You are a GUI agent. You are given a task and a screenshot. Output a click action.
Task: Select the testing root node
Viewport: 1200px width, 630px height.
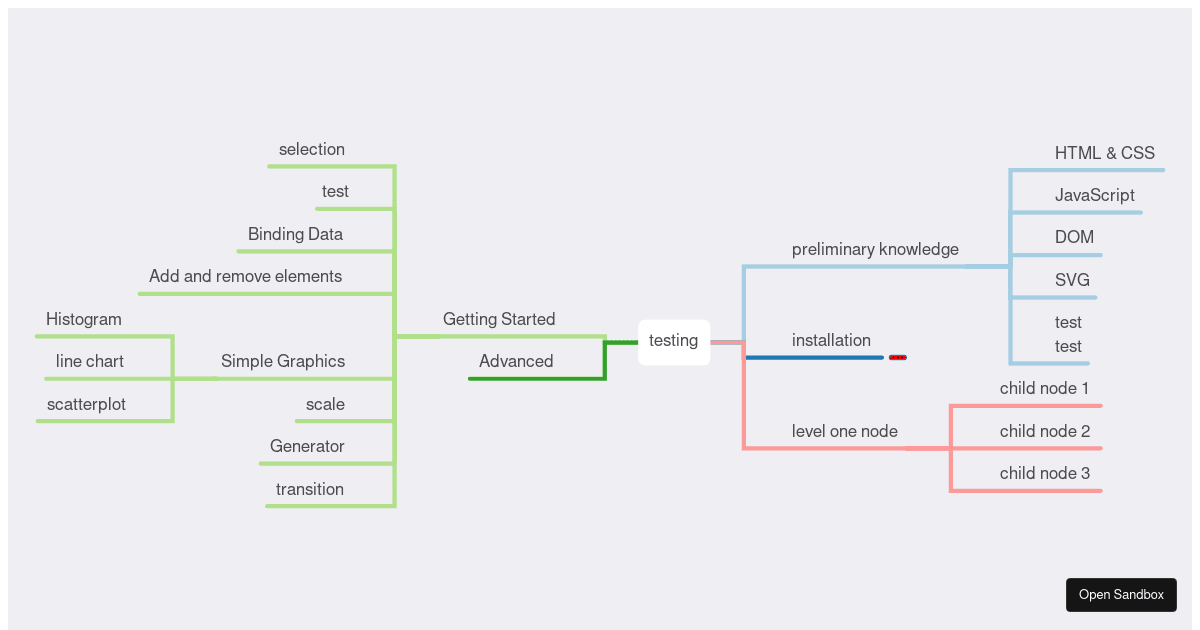(x=673, y=340)
